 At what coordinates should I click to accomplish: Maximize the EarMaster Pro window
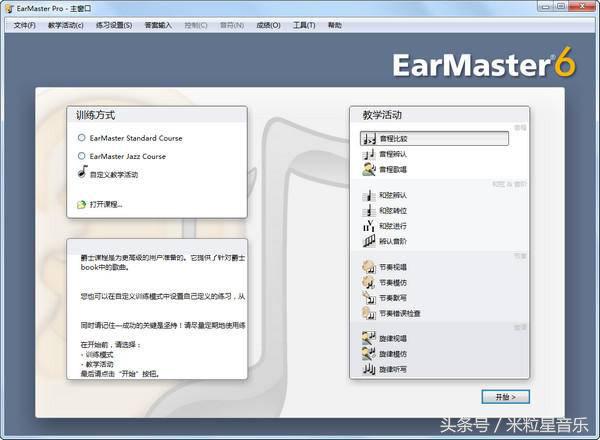561,6
